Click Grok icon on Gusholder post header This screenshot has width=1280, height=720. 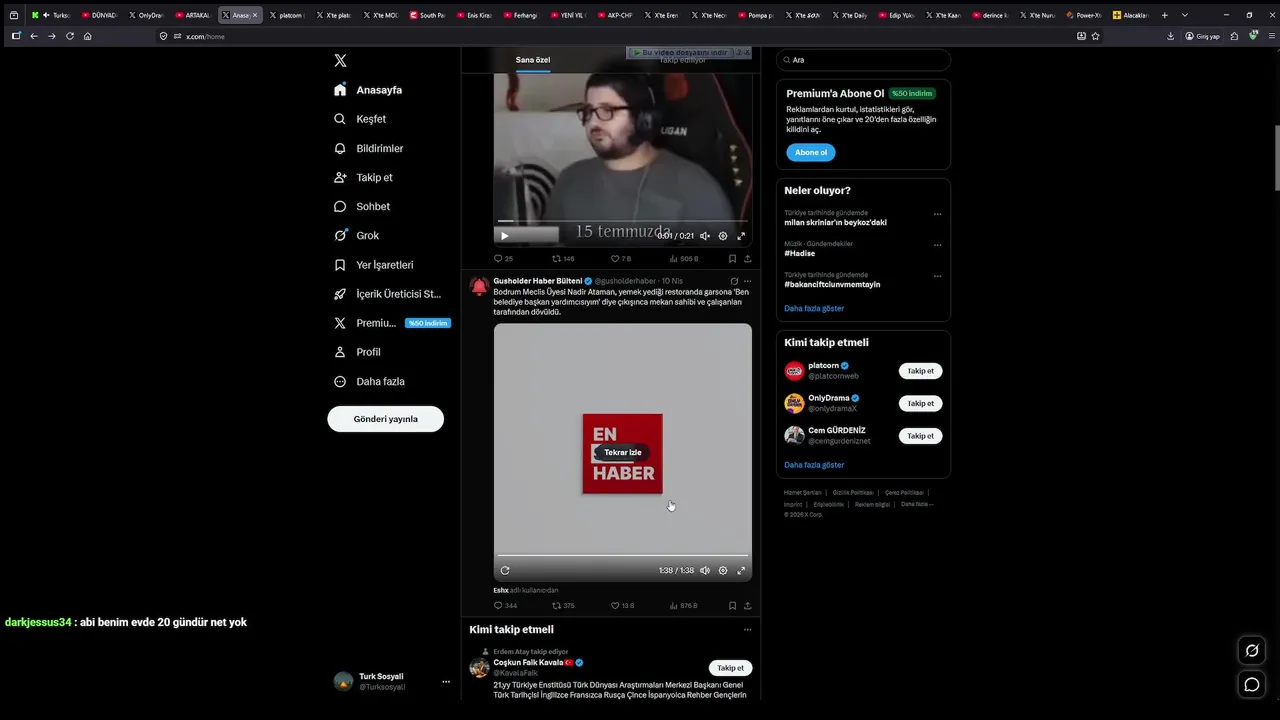(734, 281)
